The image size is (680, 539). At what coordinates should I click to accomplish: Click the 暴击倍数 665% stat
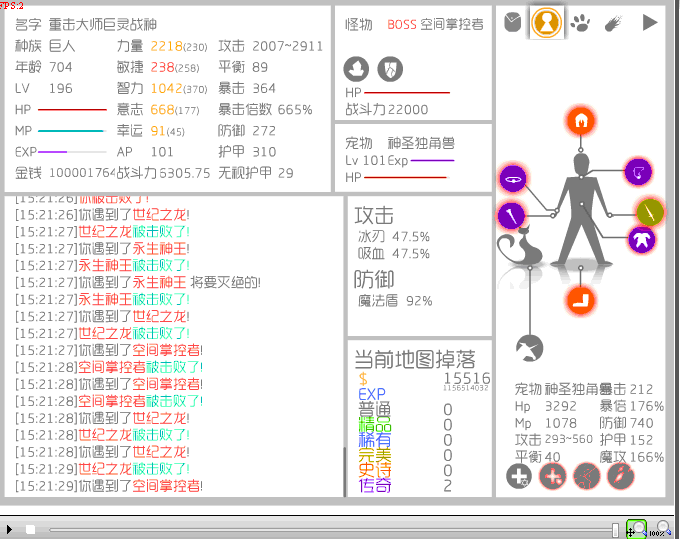[x=265, y=109]
